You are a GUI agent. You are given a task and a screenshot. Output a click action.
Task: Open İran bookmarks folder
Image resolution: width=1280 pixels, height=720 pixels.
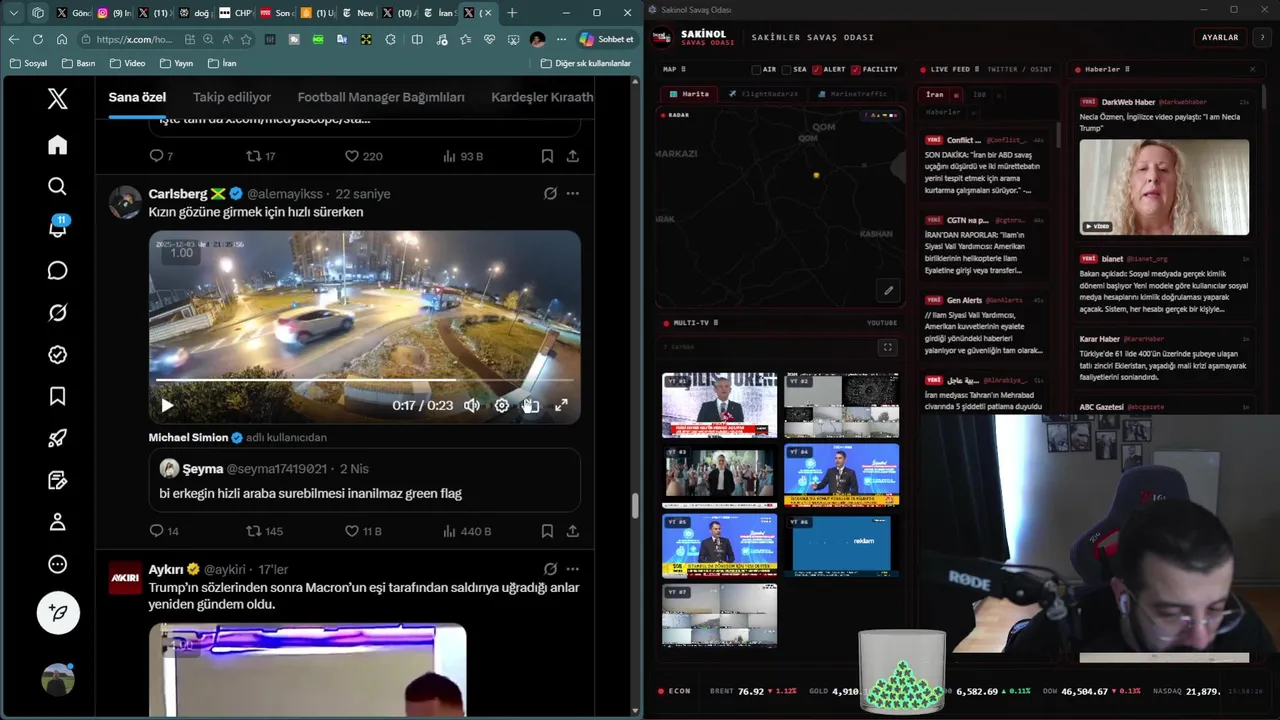[222, 63]
